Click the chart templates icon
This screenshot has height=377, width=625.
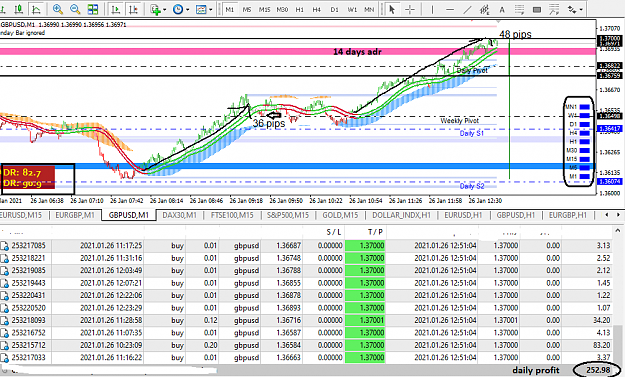coord(201,9)
